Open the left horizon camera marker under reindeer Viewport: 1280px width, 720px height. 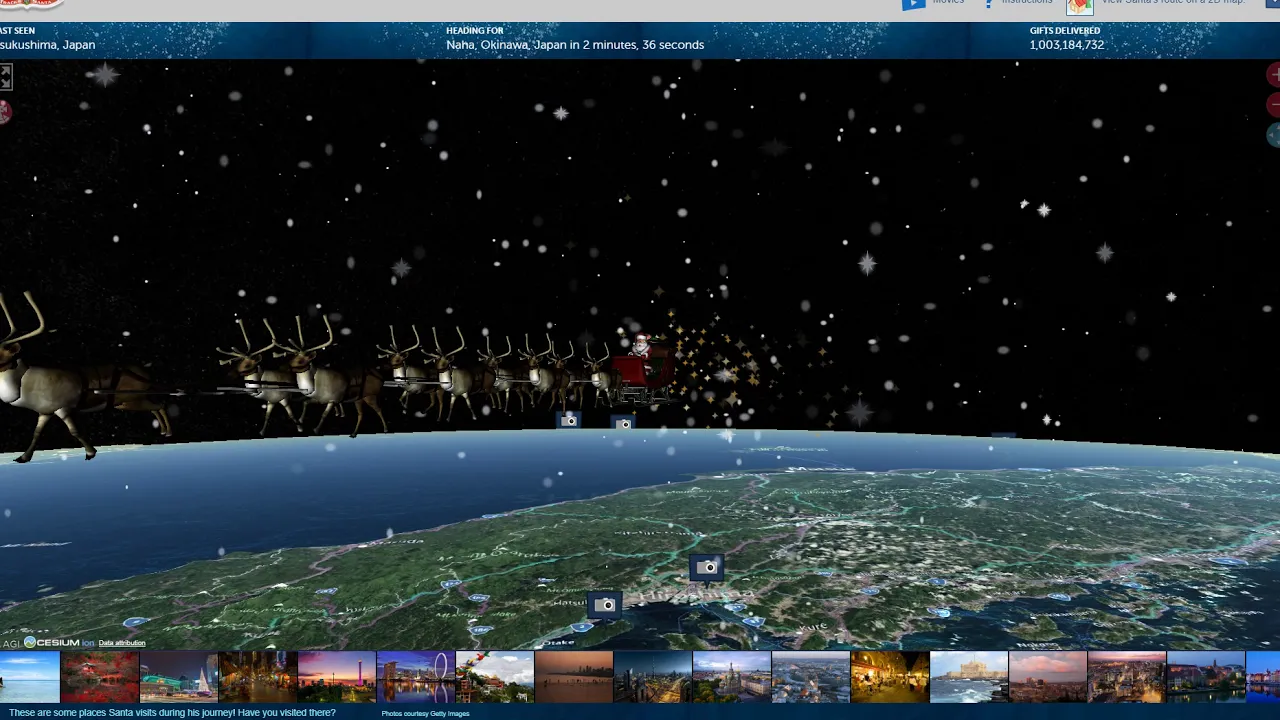pyautogui.click(x=569, y=420)
